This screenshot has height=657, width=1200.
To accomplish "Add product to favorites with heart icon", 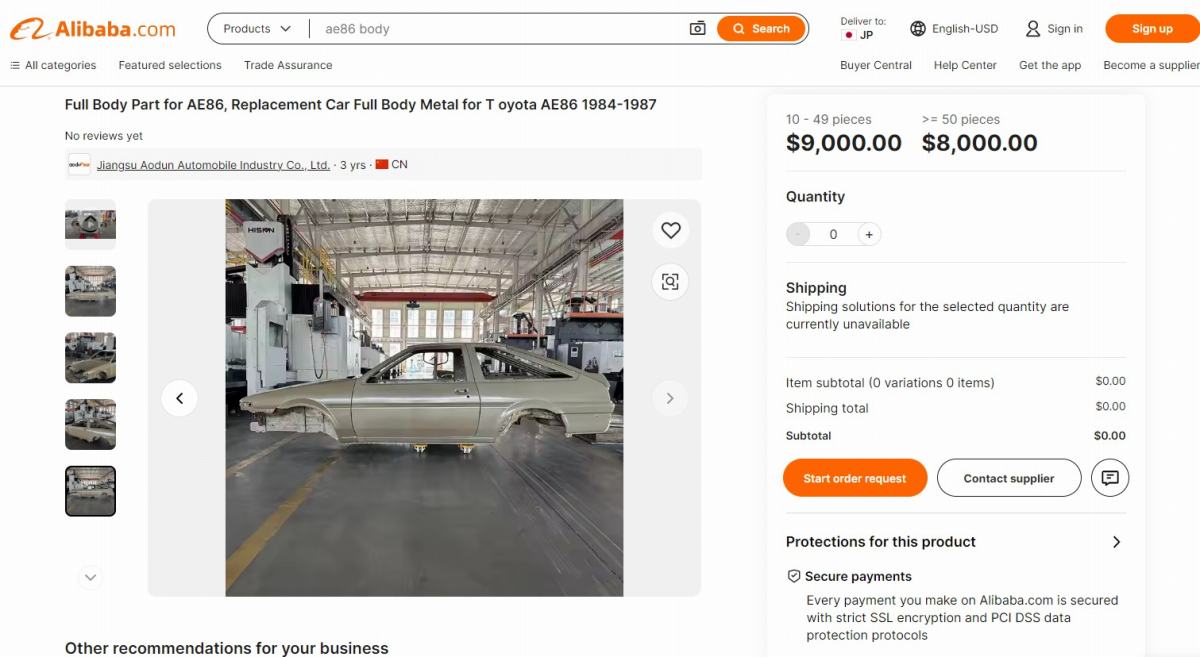I will point(671,231).
